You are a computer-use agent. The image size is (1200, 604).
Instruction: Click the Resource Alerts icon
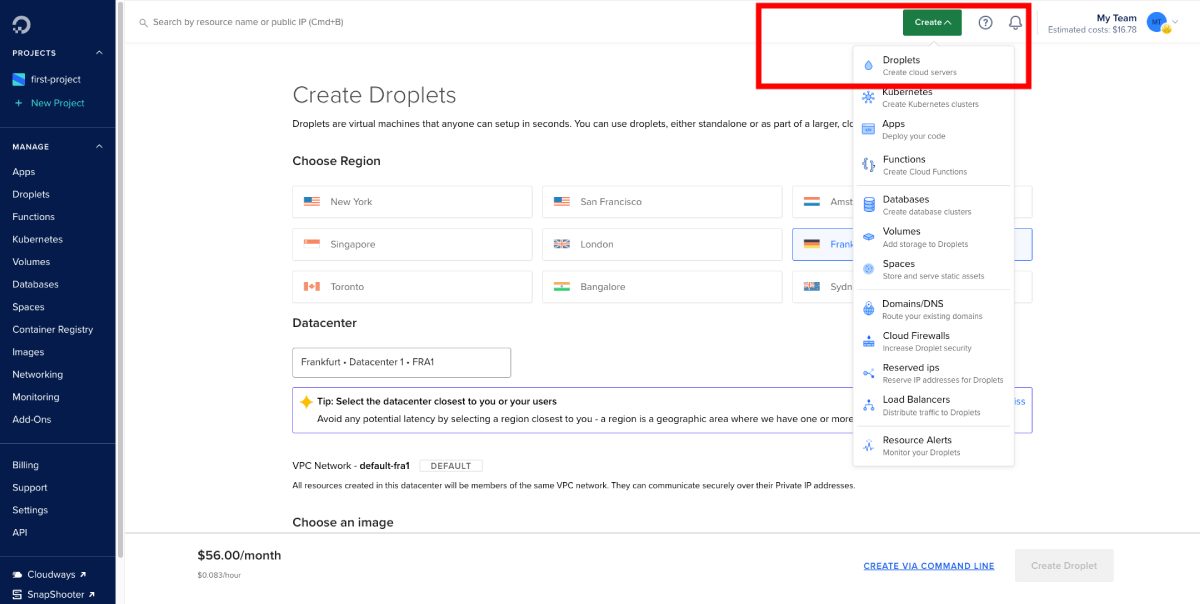point(868,445)
